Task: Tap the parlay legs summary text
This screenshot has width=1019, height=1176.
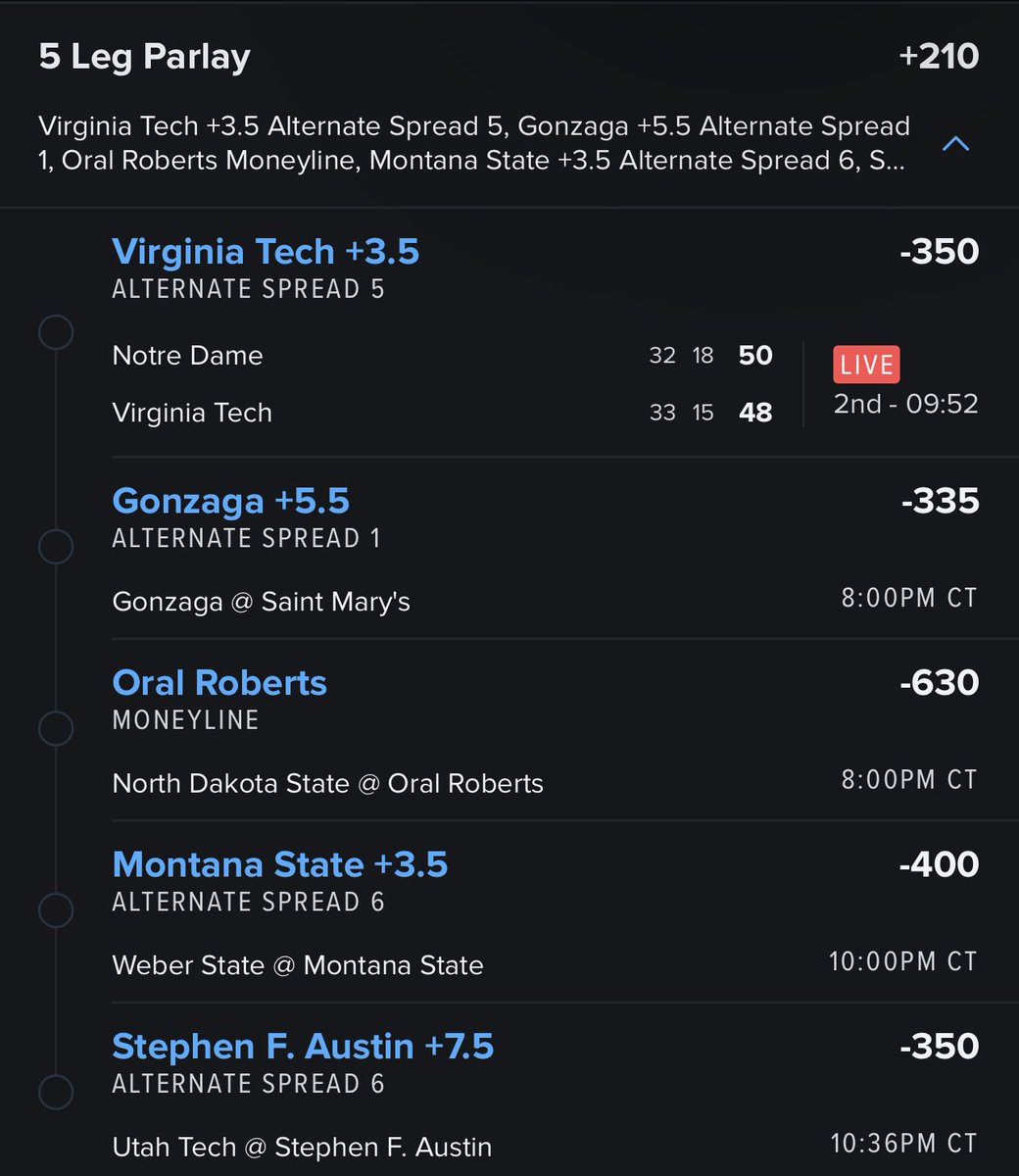Action: (474, 143)
